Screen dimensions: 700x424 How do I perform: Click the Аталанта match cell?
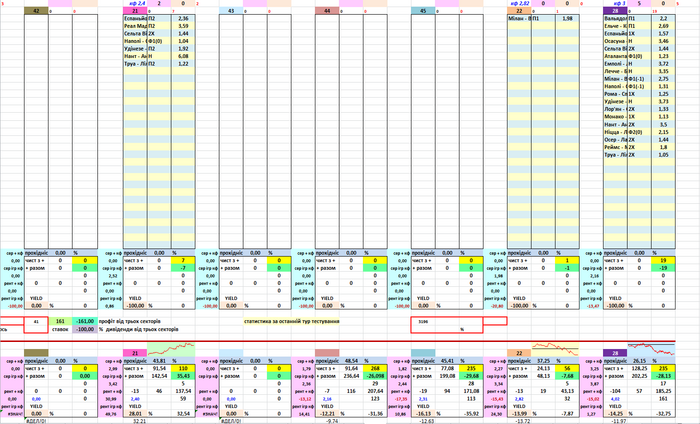coord(615,57)
